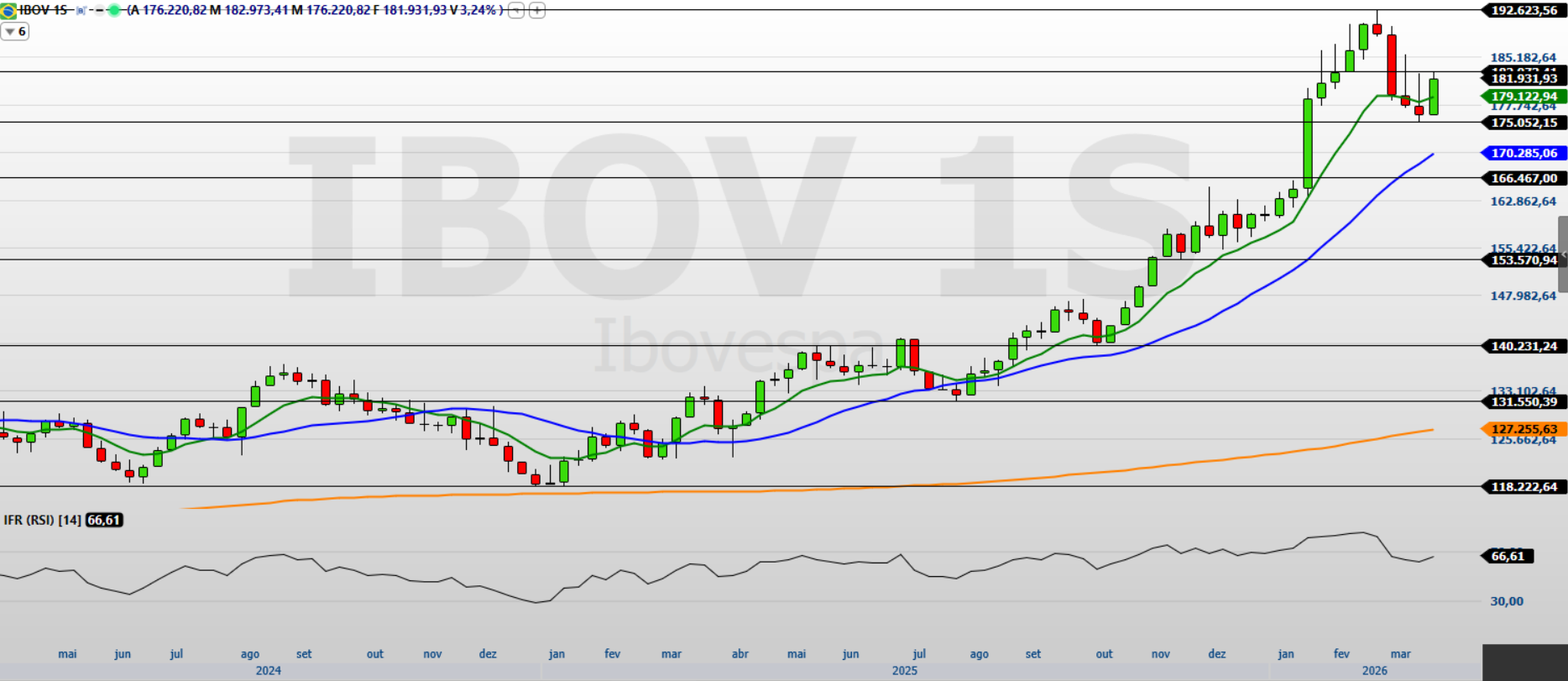Select the blue 170.285,06 moving average tag
This screenshot has width=1568, height=681.
[x=1524, y=154]
